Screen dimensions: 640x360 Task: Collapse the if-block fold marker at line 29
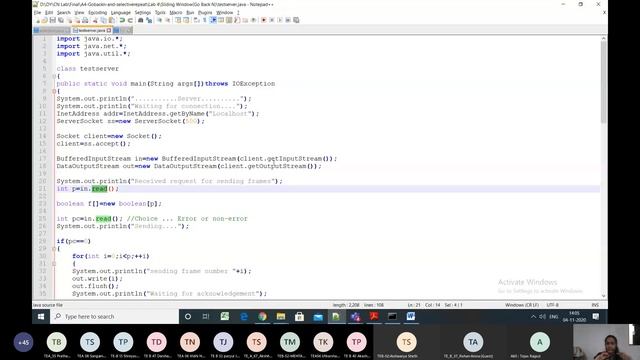click(x=54, y=249)
